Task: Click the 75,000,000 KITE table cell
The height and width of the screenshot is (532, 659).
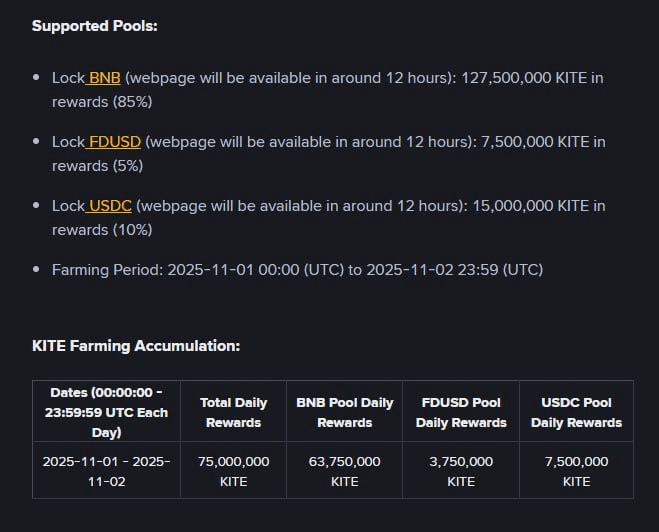Action: (x=233, y=471)
